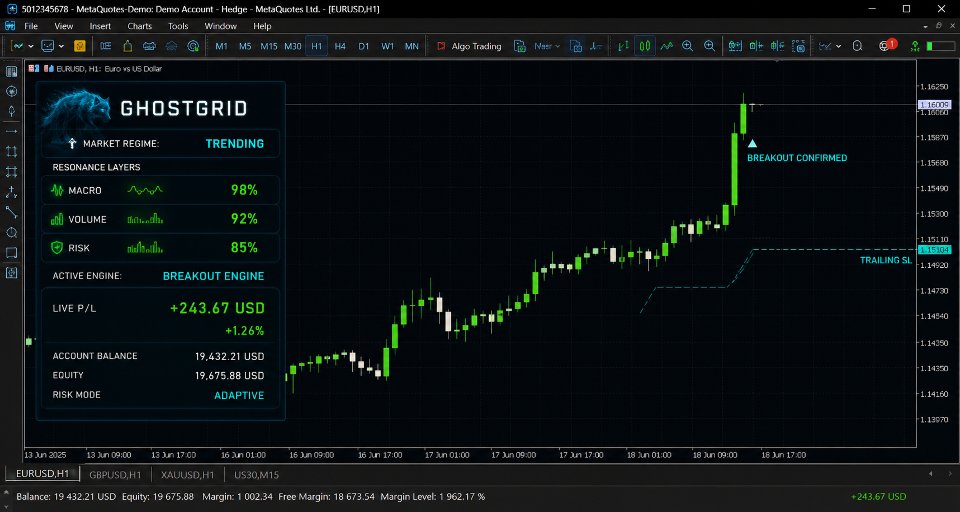The height and width of the screenshot is (512, 960).
Task: Switch to the US30,M15 chart tab
Action: (257, 475)
